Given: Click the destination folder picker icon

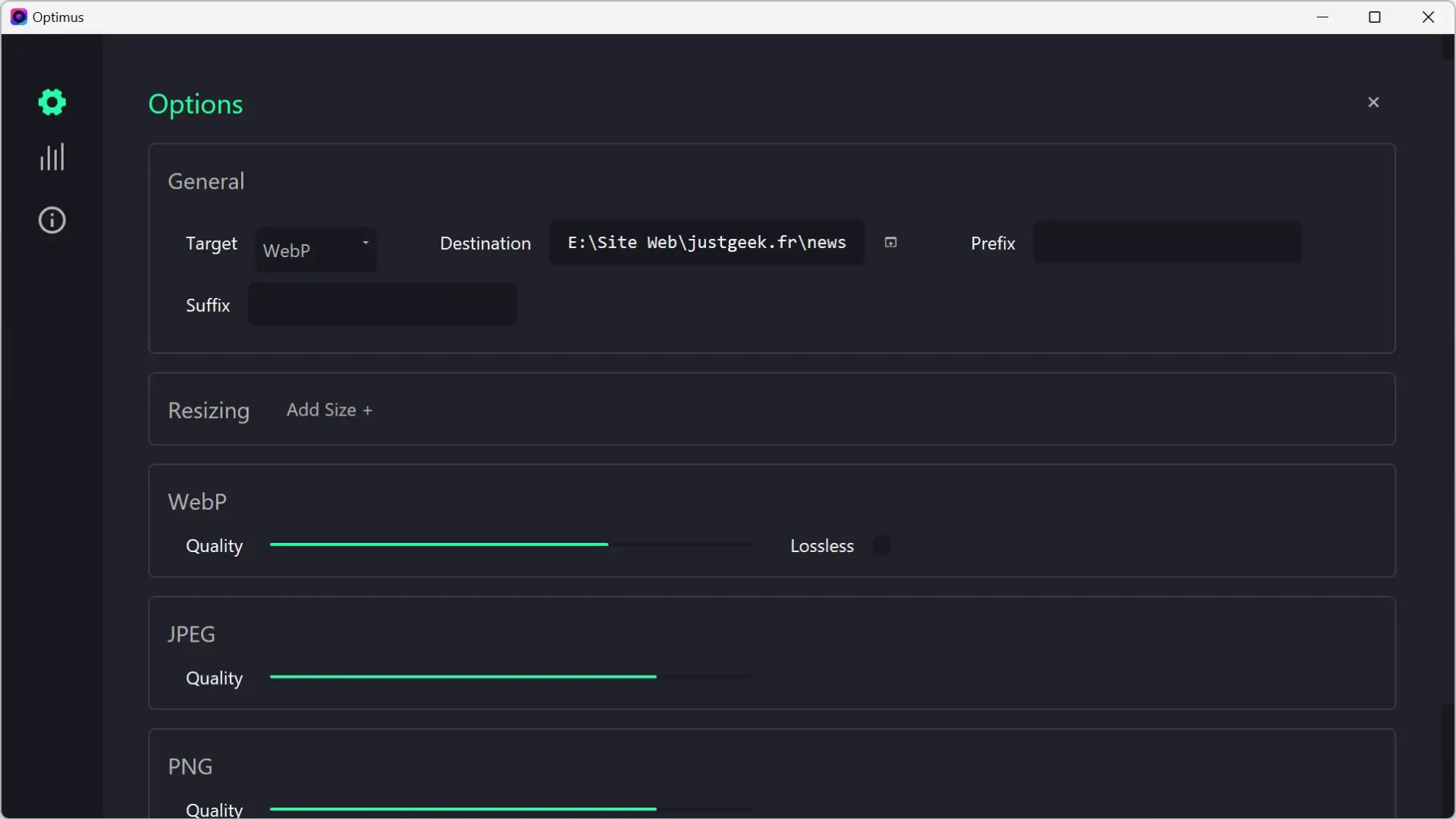Looking at the screenshot, I should 891,242.
